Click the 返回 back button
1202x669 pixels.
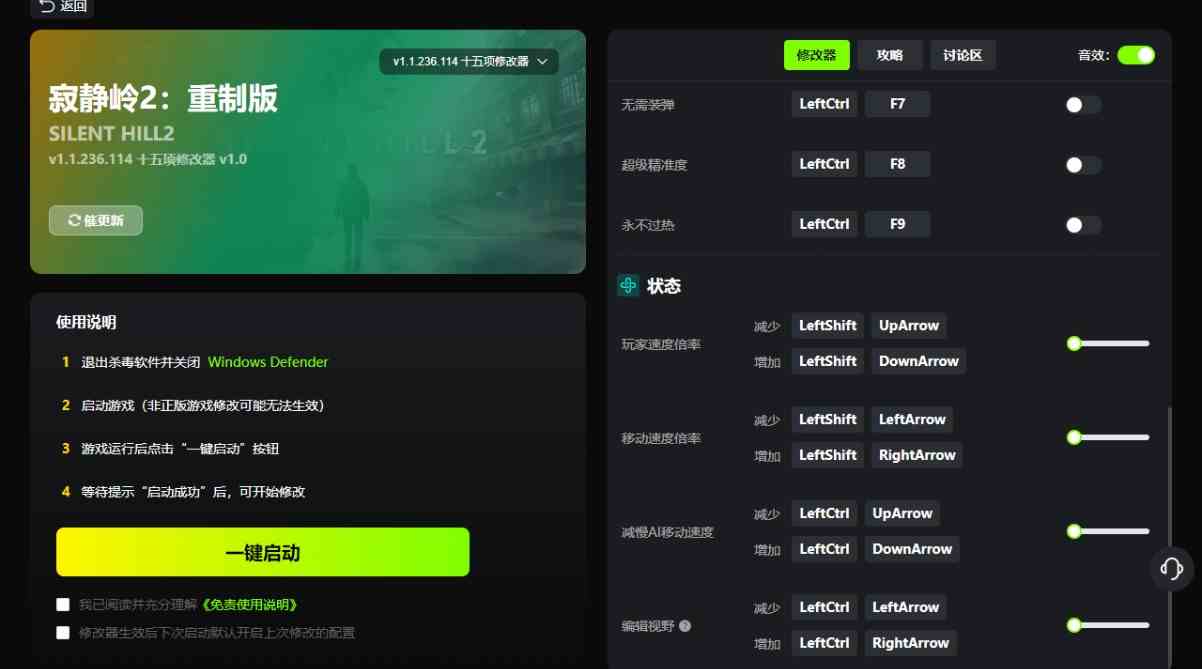[62, 7]
